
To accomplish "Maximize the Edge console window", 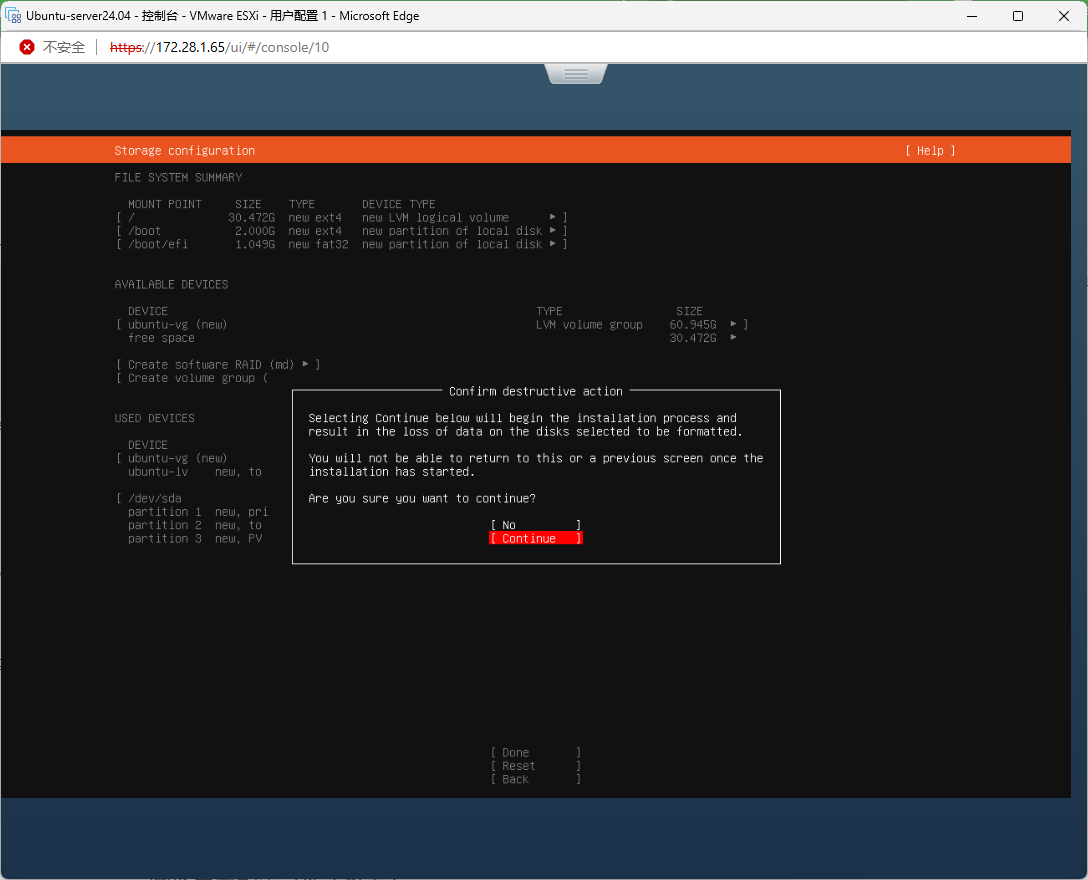I will pyautogui.click(x=1017, y=16).
